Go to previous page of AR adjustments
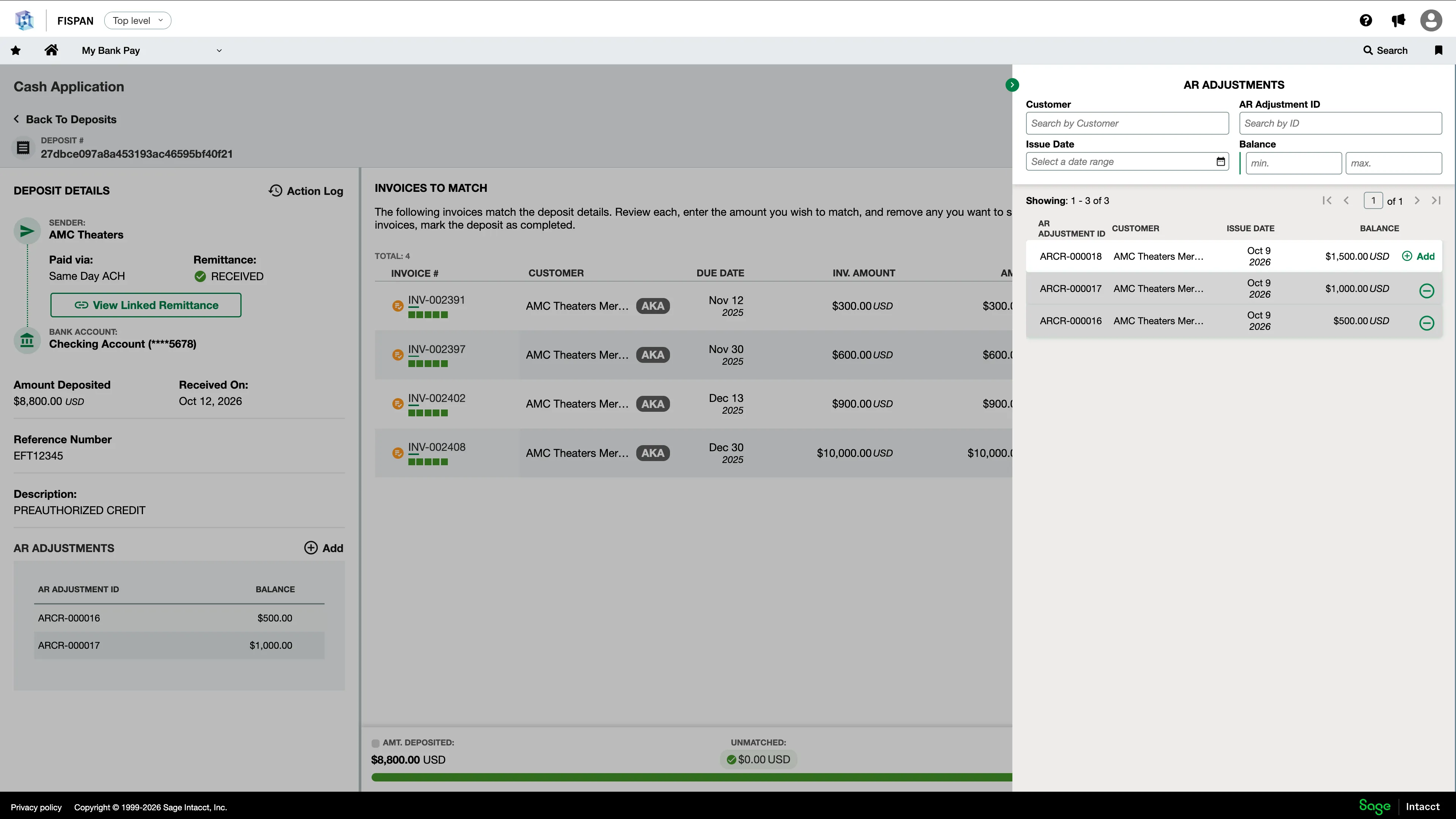1456x819 pixels. 1346,201
